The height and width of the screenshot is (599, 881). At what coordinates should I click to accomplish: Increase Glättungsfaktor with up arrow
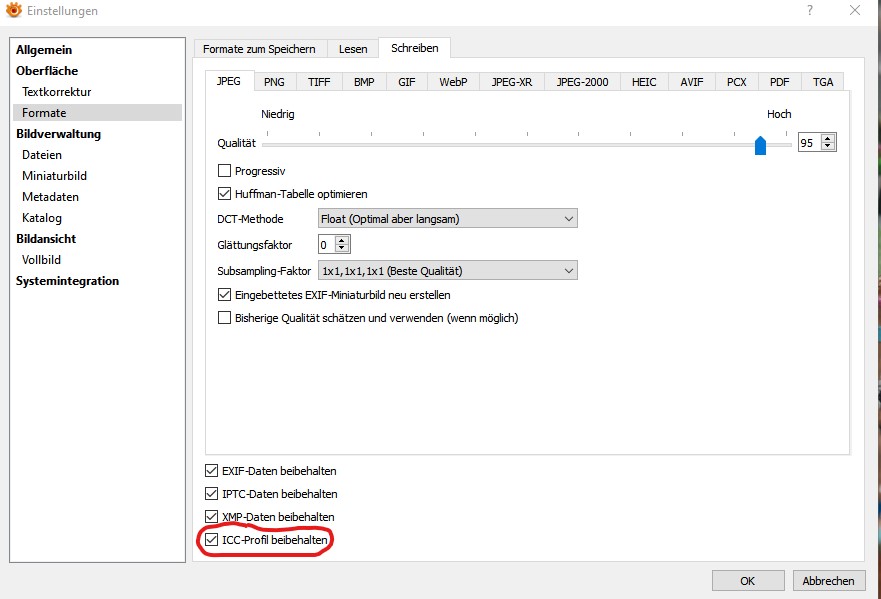(x=343, y=240)
